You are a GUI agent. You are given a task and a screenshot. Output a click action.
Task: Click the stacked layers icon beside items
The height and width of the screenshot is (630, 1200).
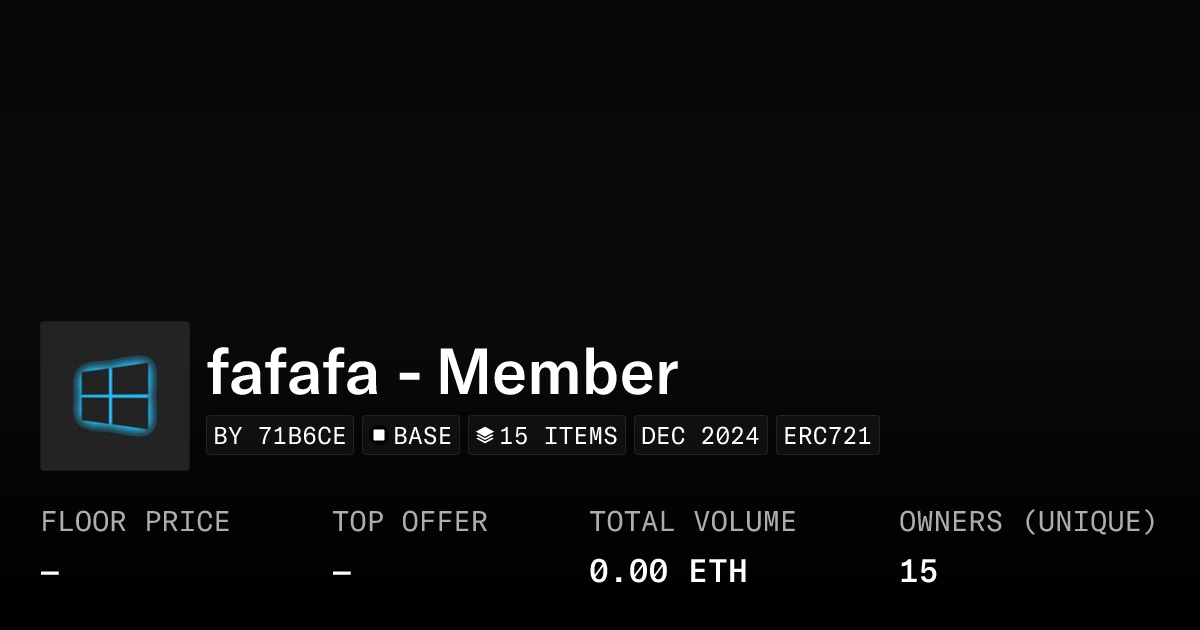click(x=485, y=435)
